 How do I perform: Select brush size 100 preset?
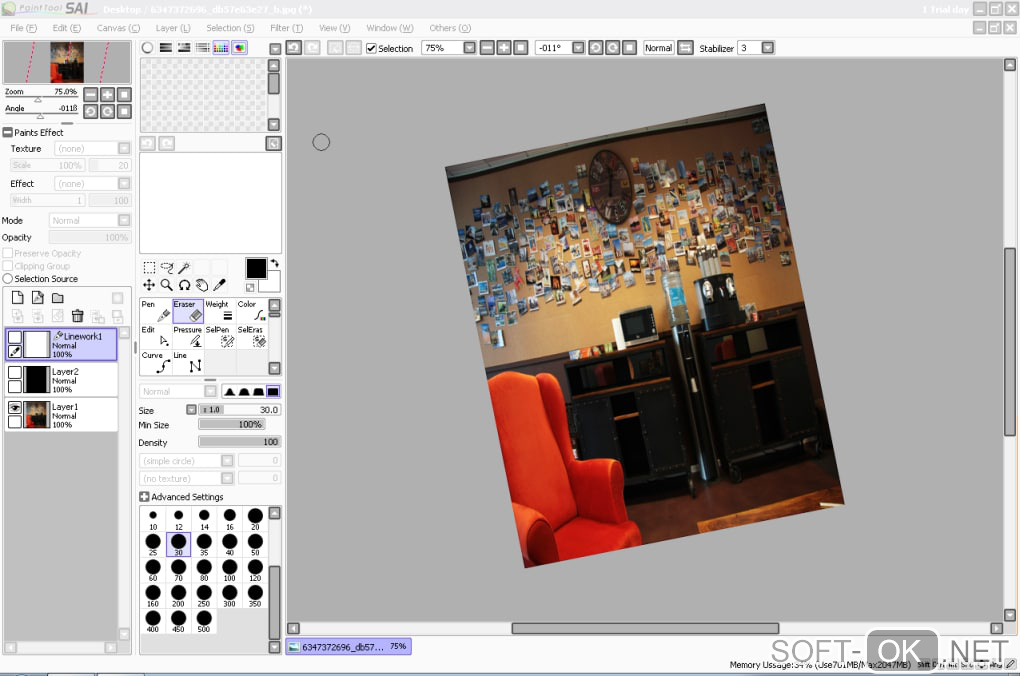click(x=230, y=570)
